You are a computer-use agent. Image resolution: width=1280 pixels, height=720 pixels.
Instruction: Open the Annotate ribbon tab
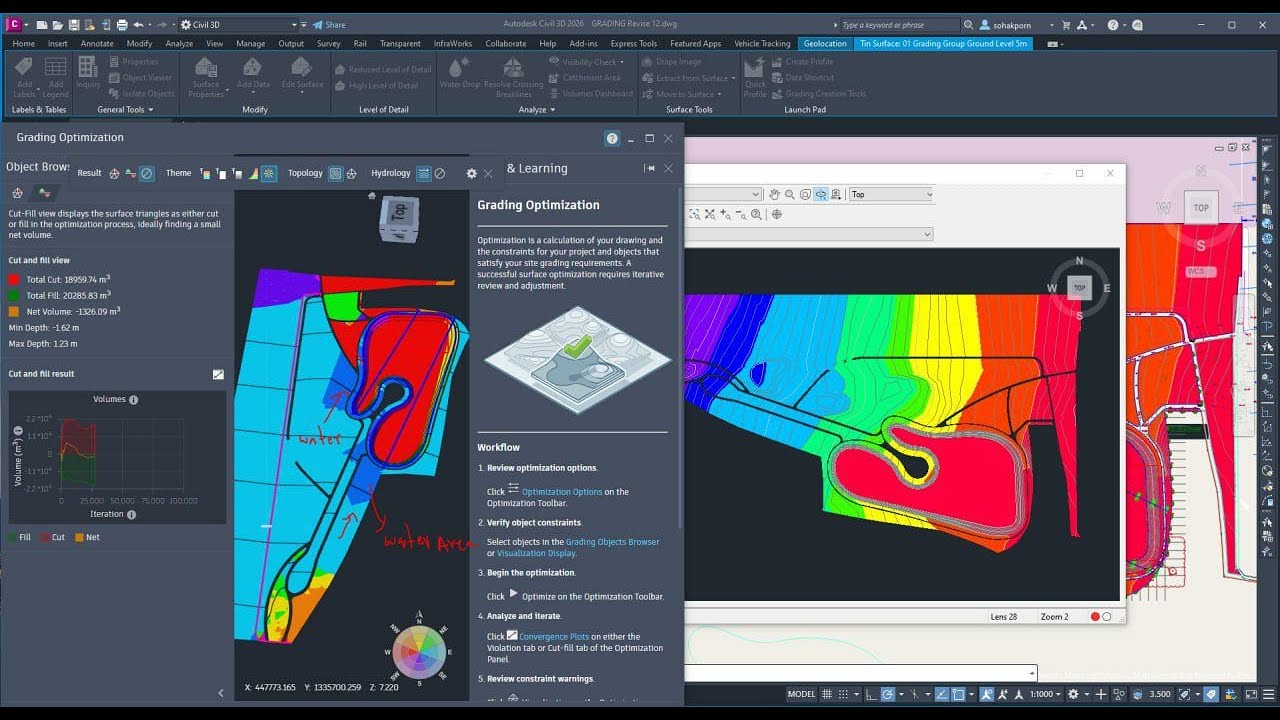coord(97,43)
